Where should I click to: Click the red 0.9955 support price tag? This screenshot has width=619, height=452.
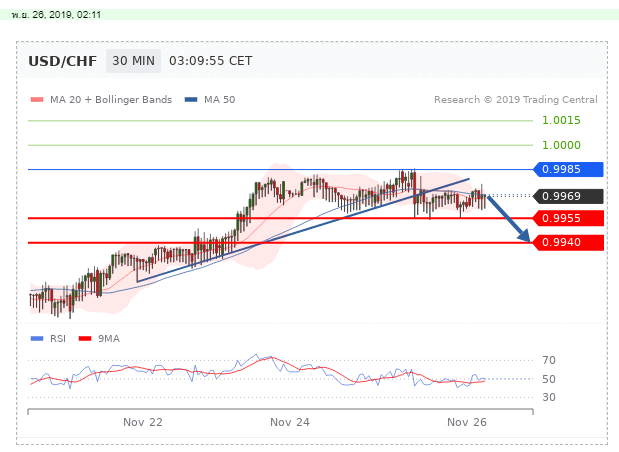pos(568,218)
